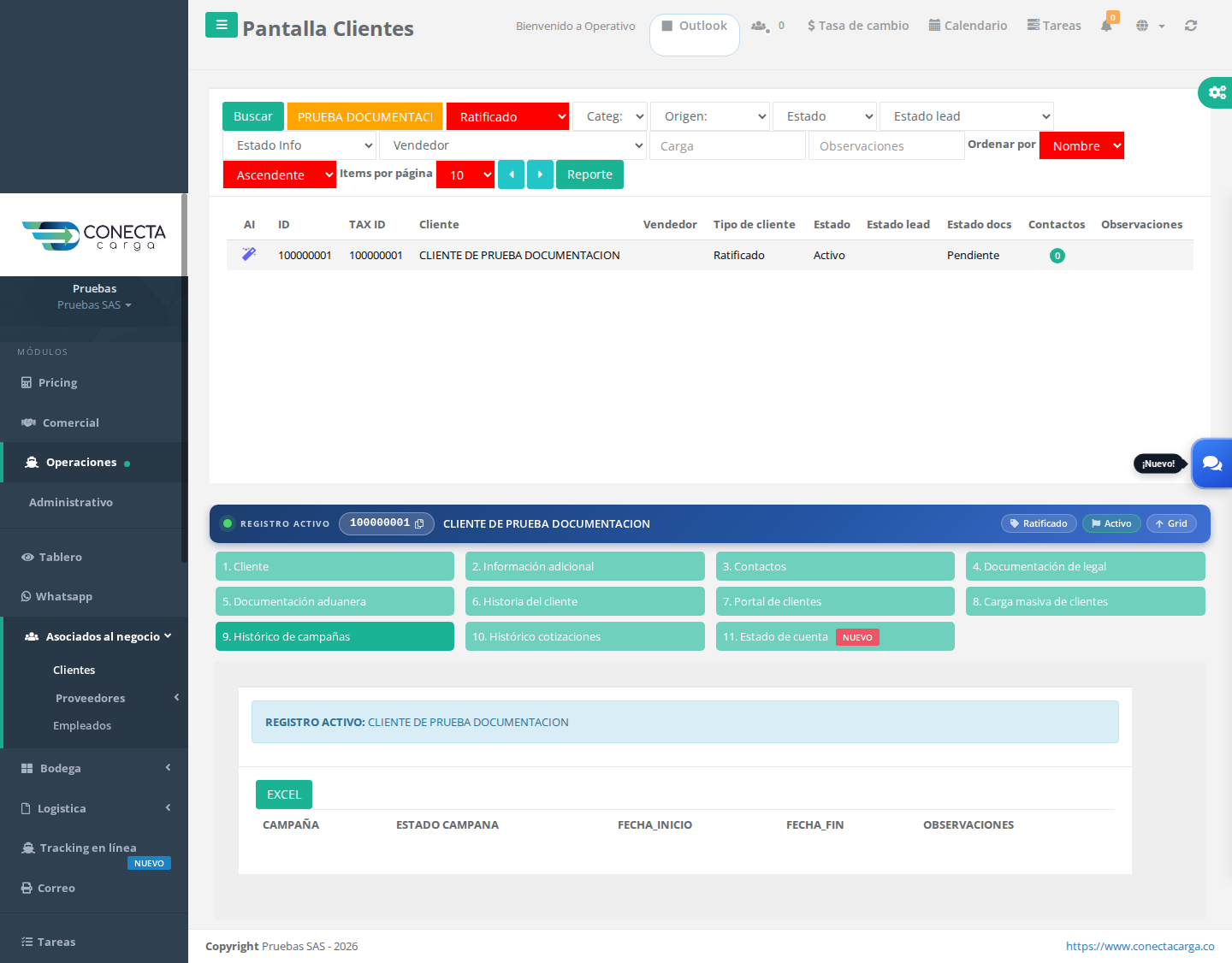
Task: Click the EXCEL export button
Action: [x=284, y=795]
